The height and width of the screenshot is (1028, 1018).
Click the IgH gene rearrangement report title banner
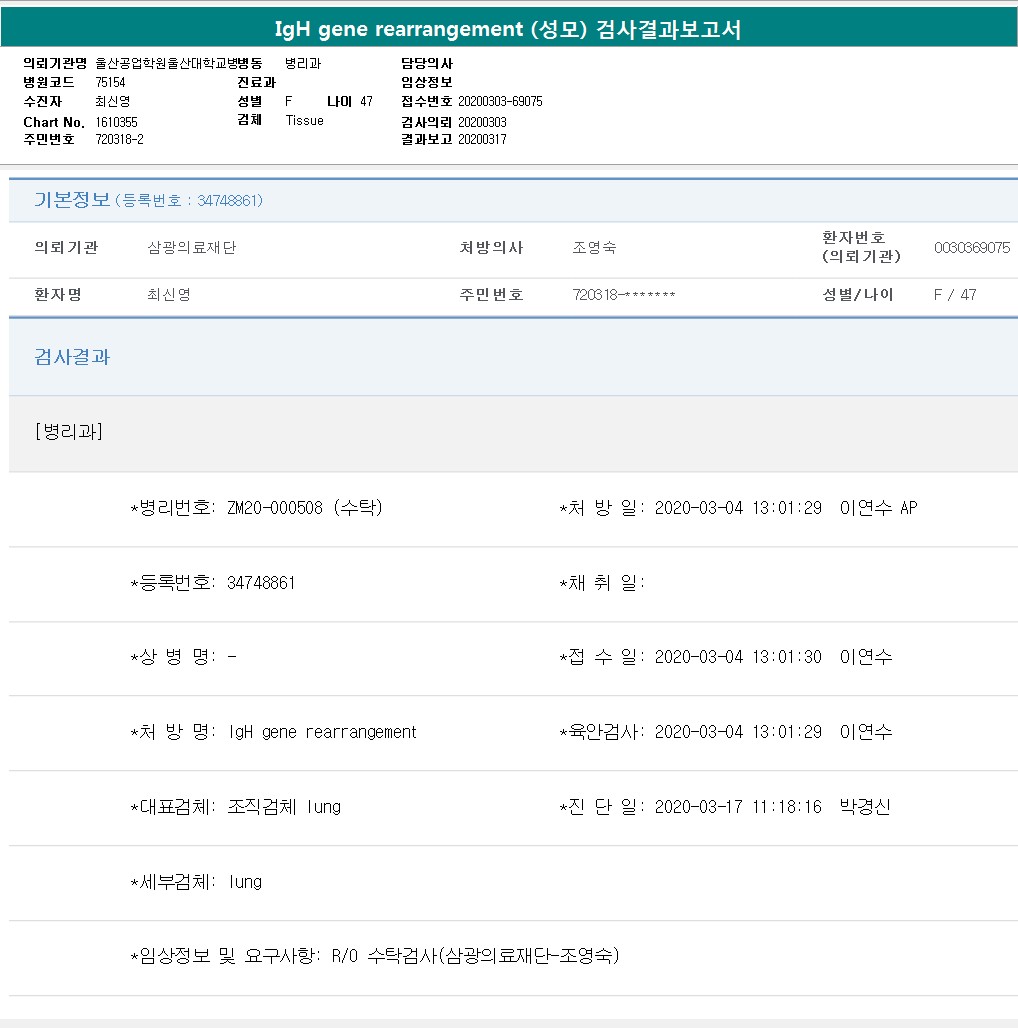[x=508, y=29]
